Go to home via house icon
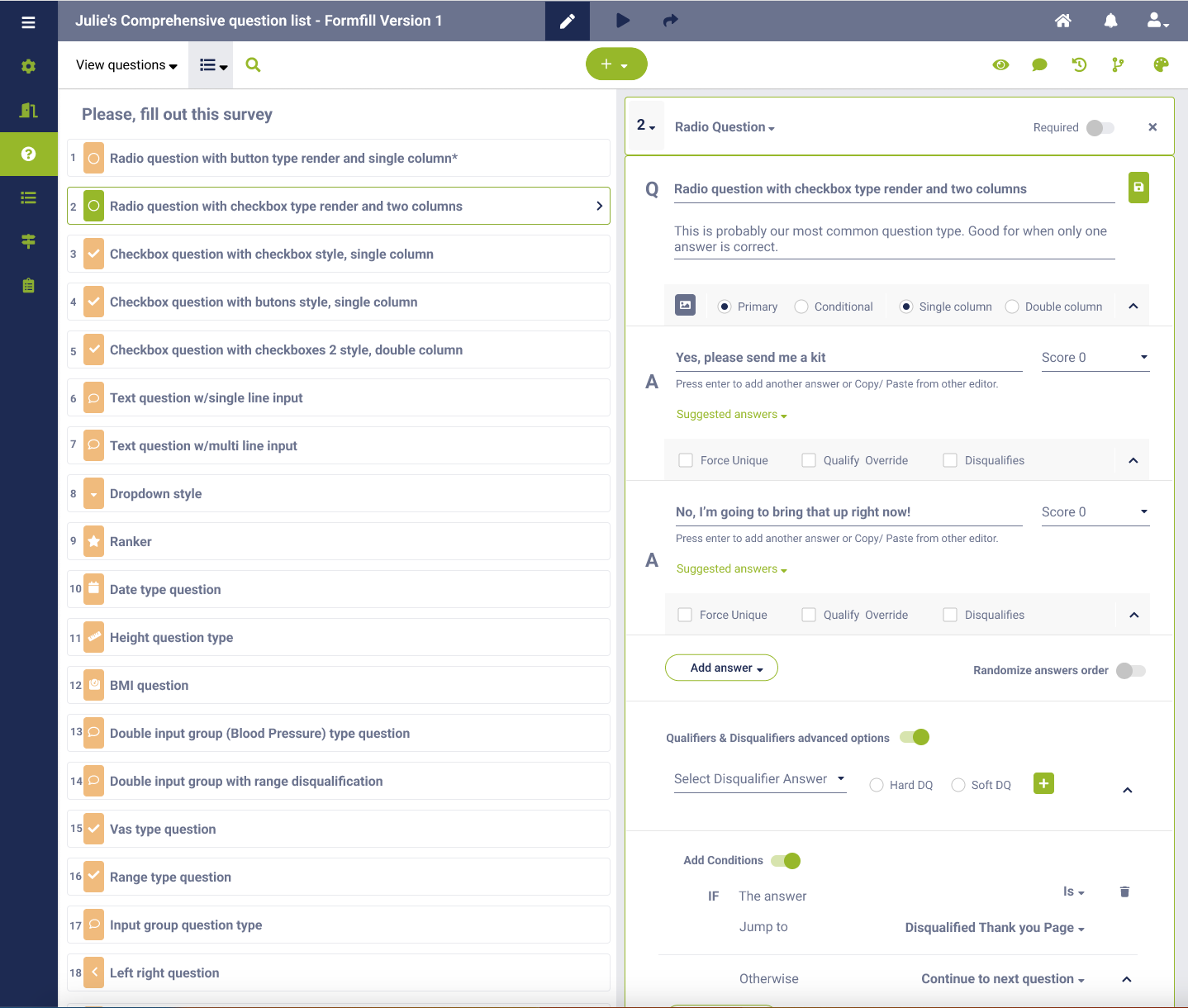The height and width of the screenshot is (1008, 1188). 1063,21
